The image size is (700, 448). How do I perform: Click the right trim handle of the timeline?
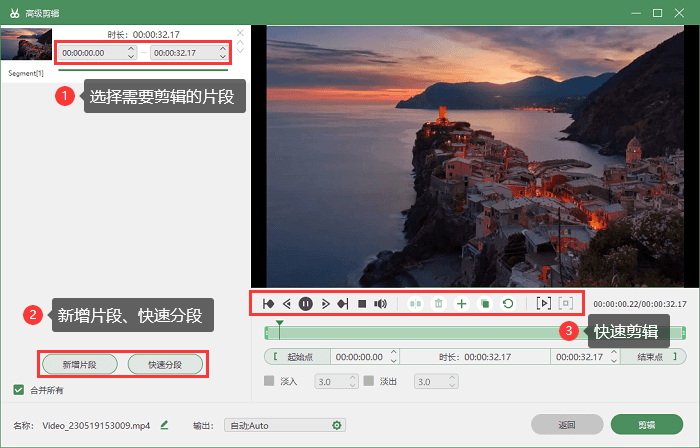(x=683, y=333)
